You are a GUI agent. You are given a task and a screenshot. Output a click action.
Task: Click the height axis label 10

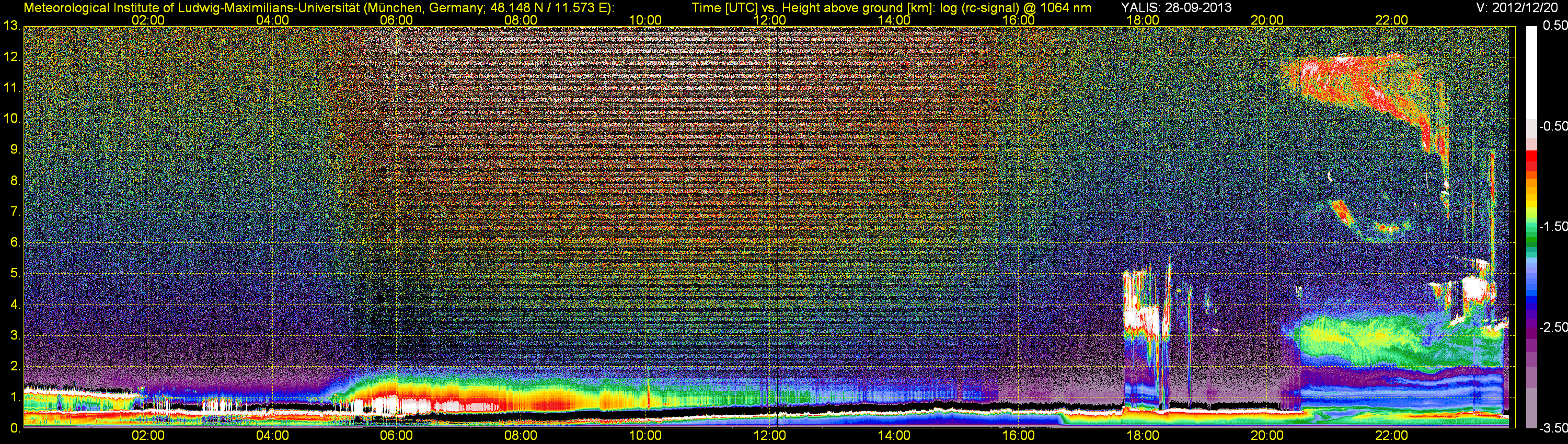pyautogui.click(x=11, y=119)
